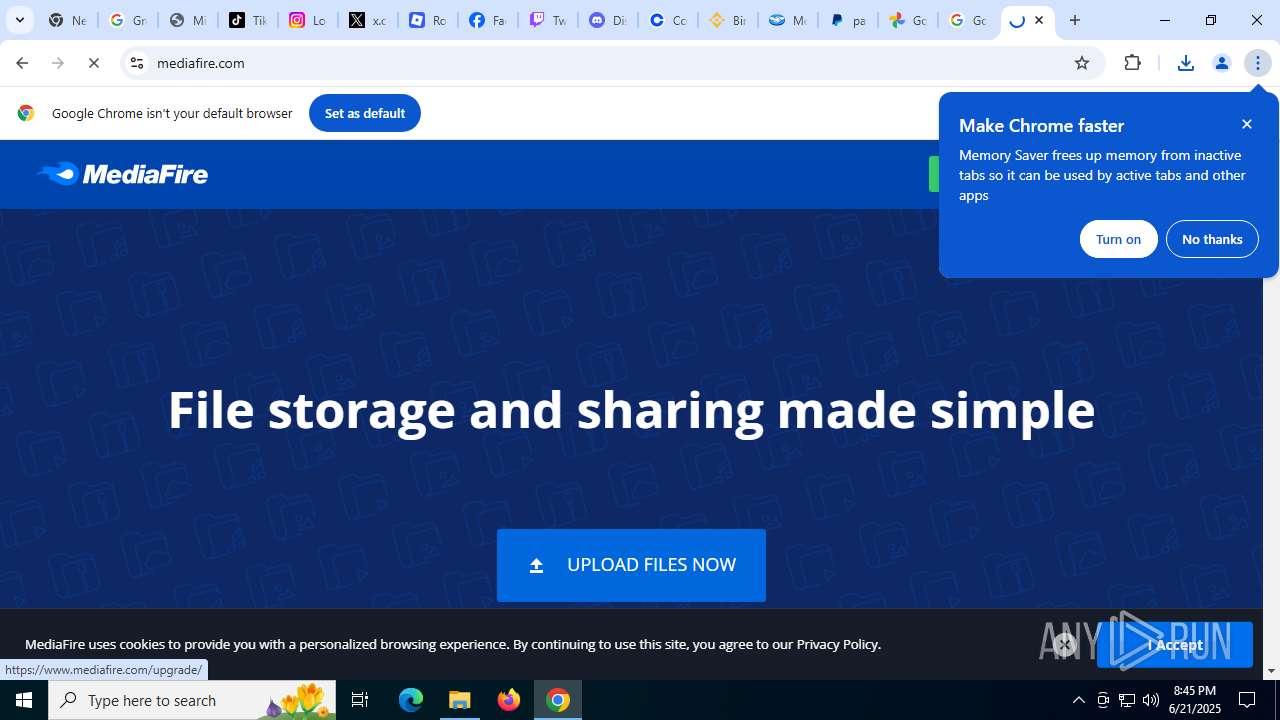View site information icon in address bar
1280x720 pixels.
(137, 63)
